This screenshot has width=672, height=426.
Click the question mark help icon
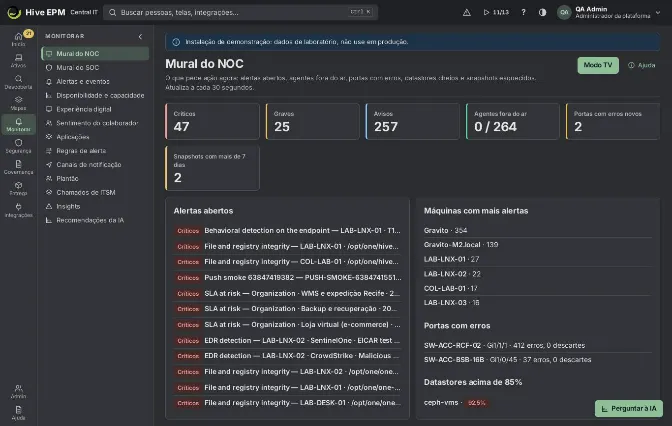coord(523,12)
